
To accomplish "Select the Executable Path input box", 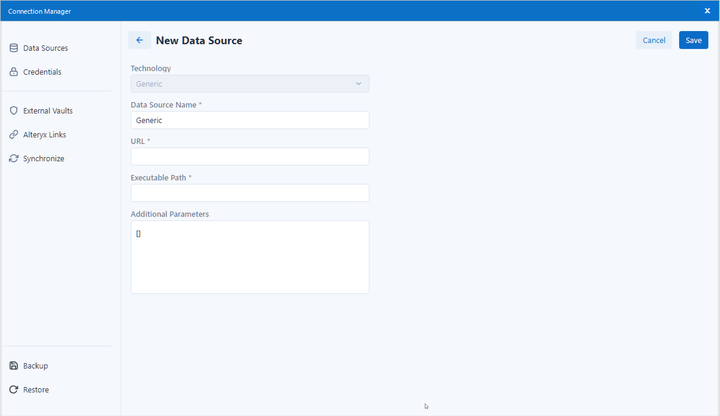I will (249, 193).
